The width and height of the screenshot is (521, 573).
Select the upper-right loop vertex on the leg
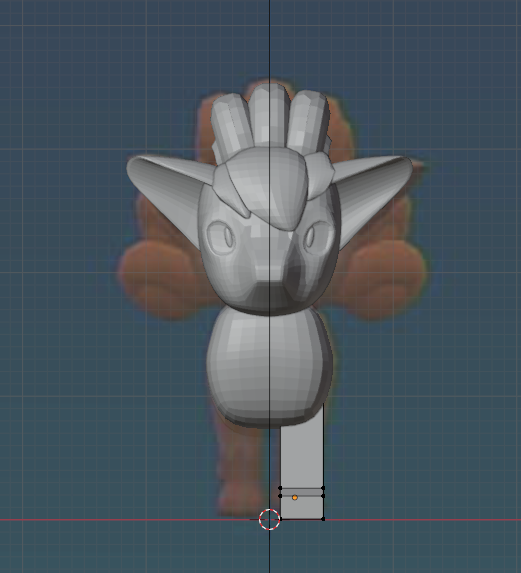pyautogui.click(x=323, y=488)
